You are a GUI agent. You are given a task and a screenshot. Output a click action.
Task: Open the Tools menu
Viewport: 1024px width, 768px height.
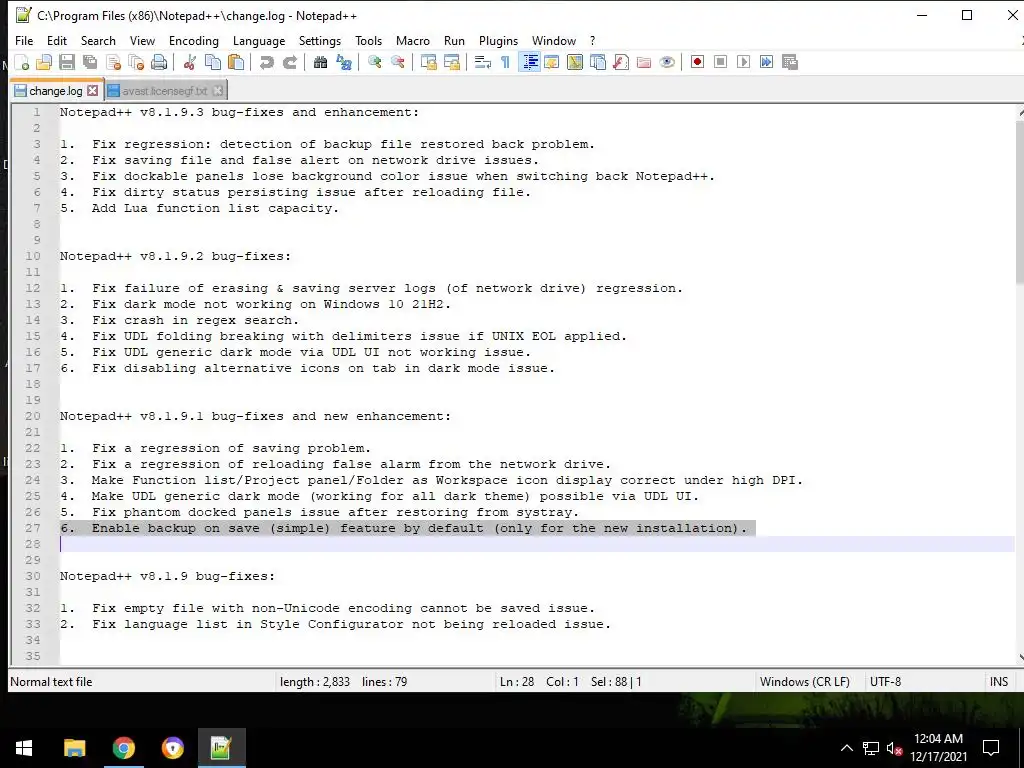[368, 40]
